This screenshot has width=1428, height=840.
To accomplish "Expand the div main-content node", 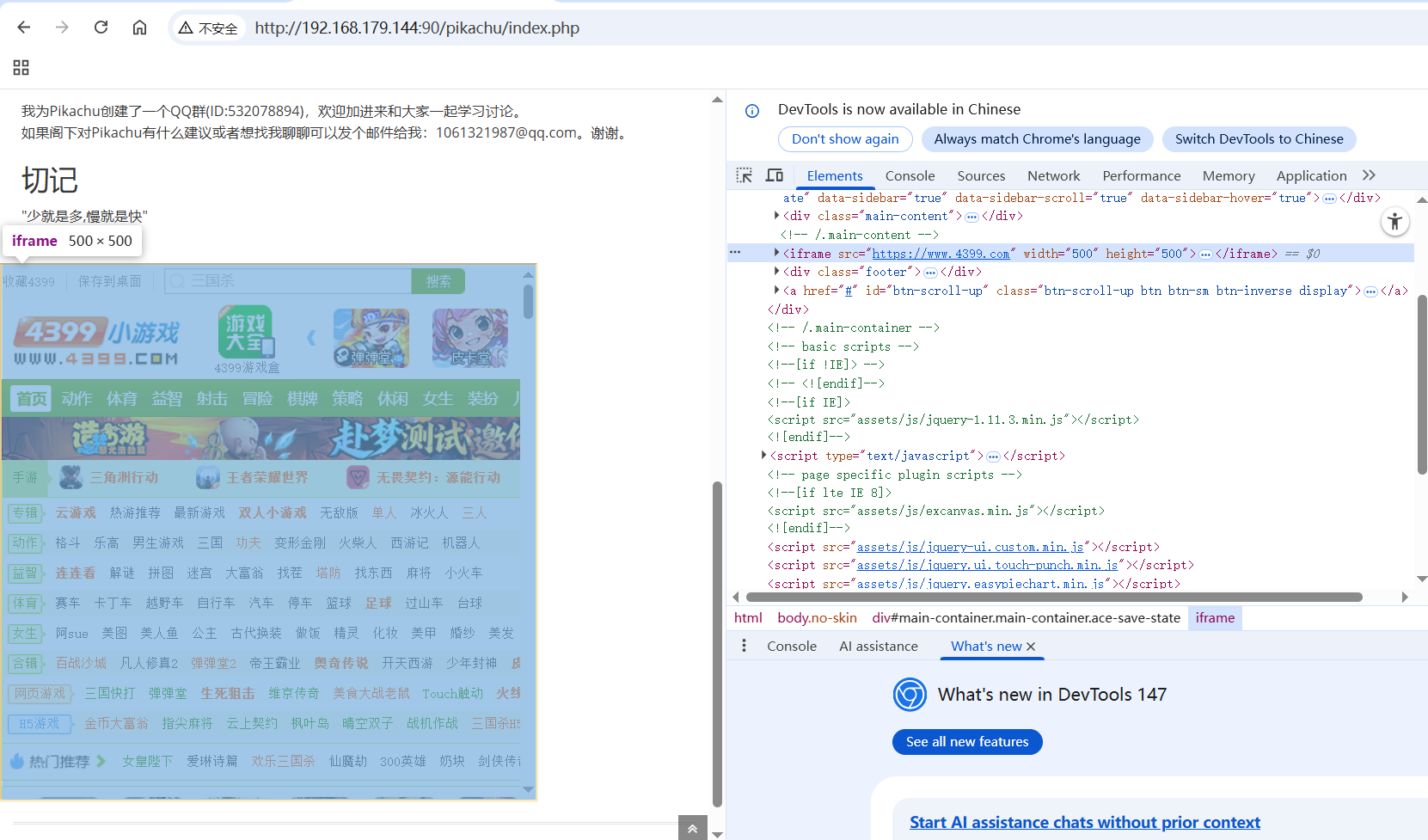I will coord(776,216).
